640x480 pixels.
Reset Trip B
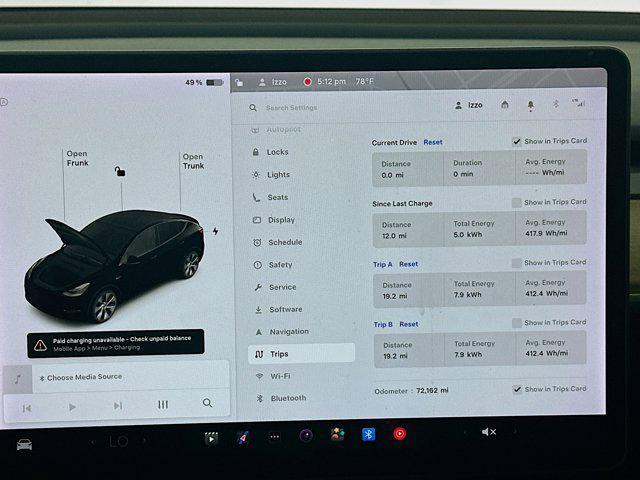pos(409,324)
